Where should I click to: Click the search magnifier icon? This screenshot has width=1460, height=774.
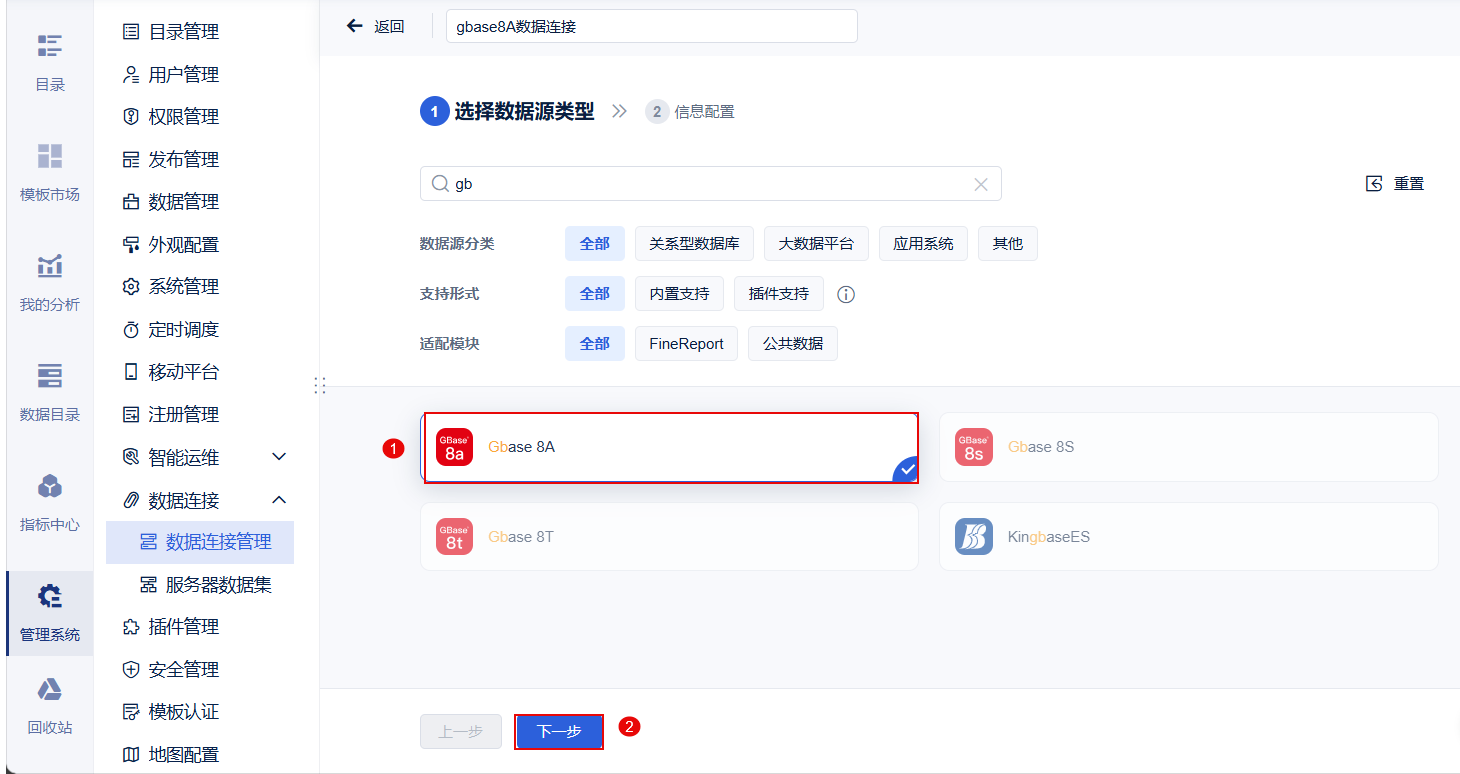pyautogui.click(x=439, y=184)
